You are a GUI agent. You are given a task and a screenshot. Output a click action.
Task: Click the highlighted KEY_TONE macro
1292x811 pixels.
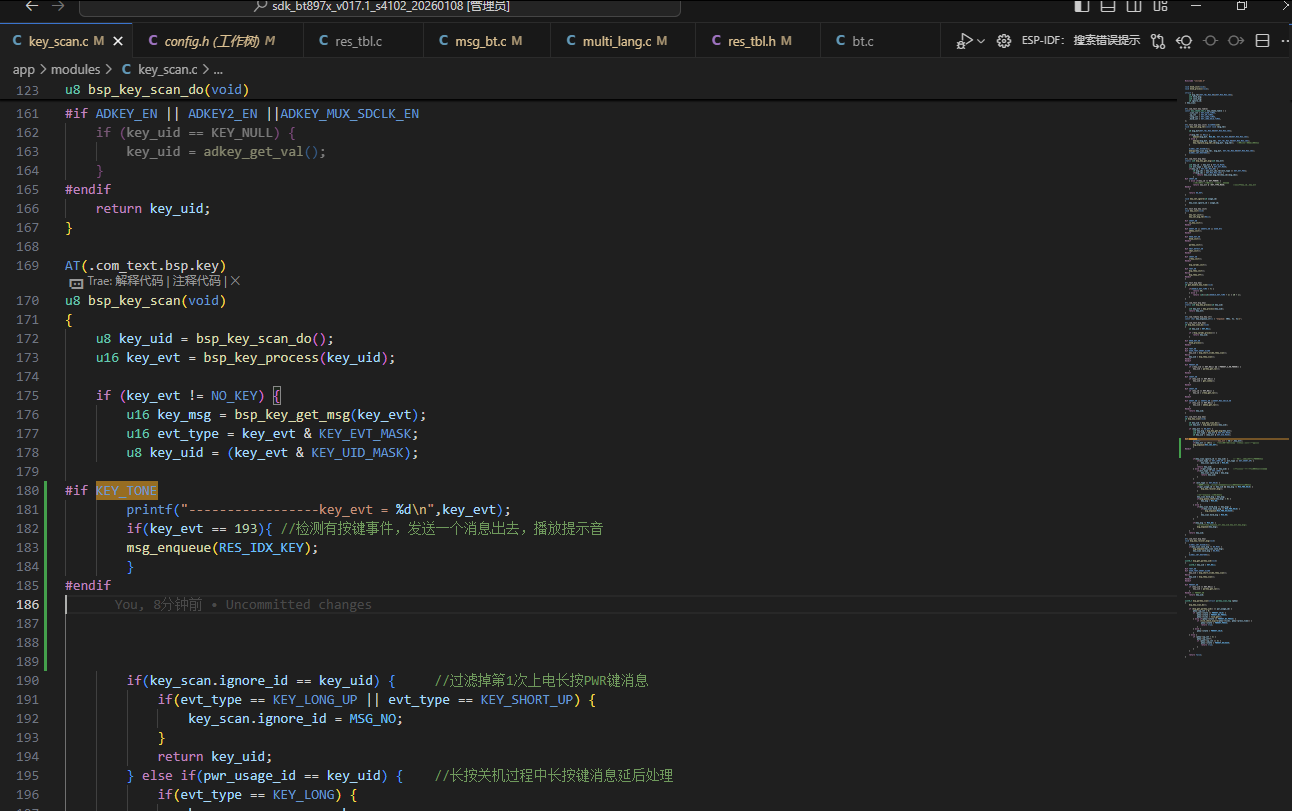click(127, 490)
